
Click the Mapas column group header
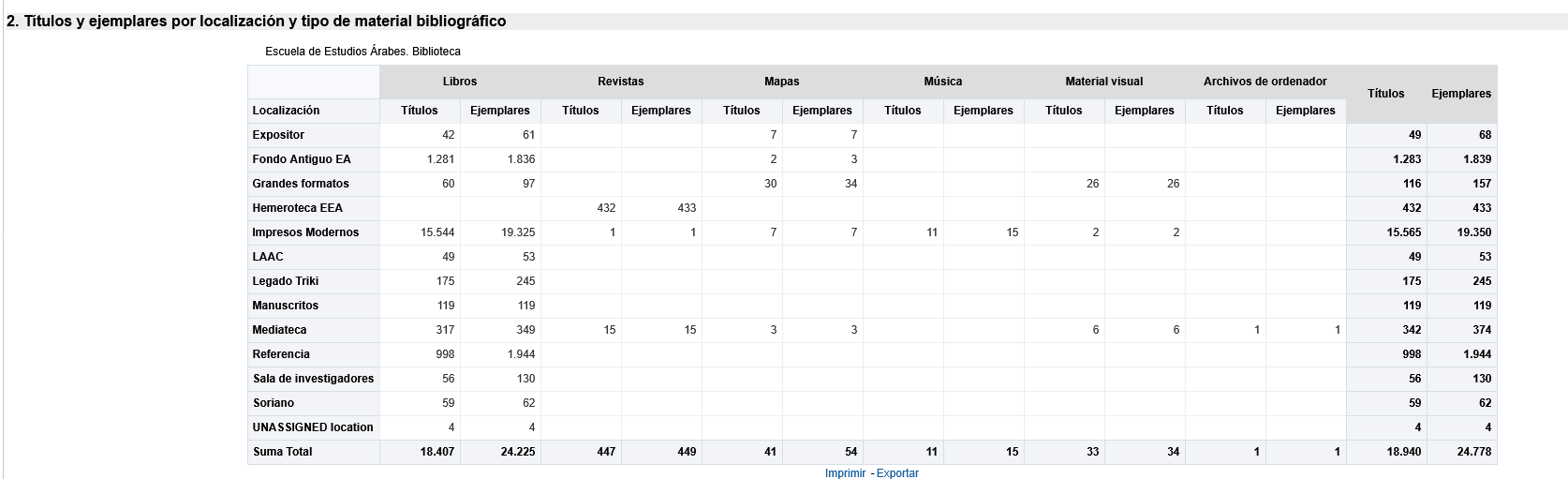(782, 82)
